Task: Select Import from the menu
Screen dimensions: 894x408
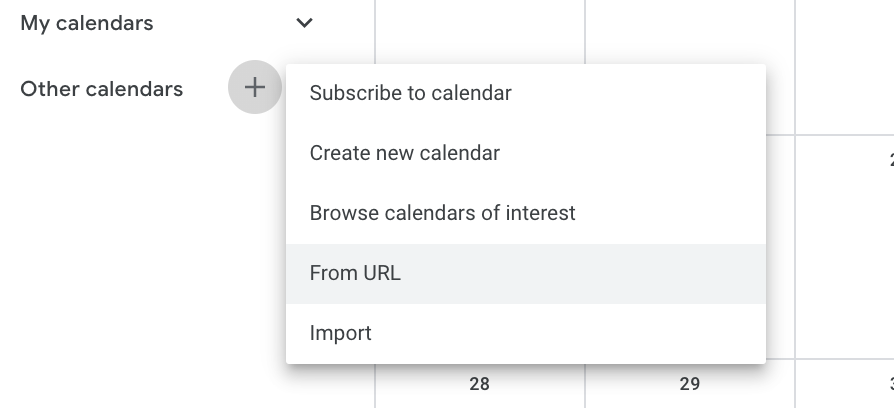Action: tap(341, 333)
